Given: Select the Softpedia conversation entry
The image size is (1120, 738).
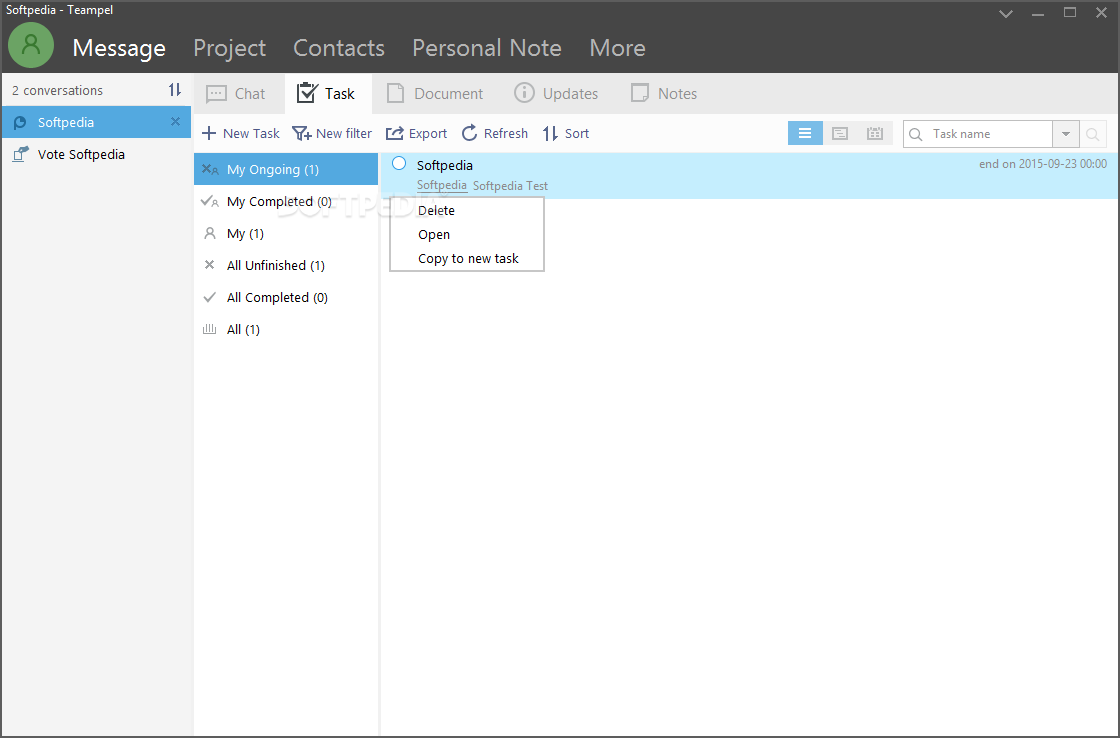Looking at the screenshot, I should tap(96, 122).
